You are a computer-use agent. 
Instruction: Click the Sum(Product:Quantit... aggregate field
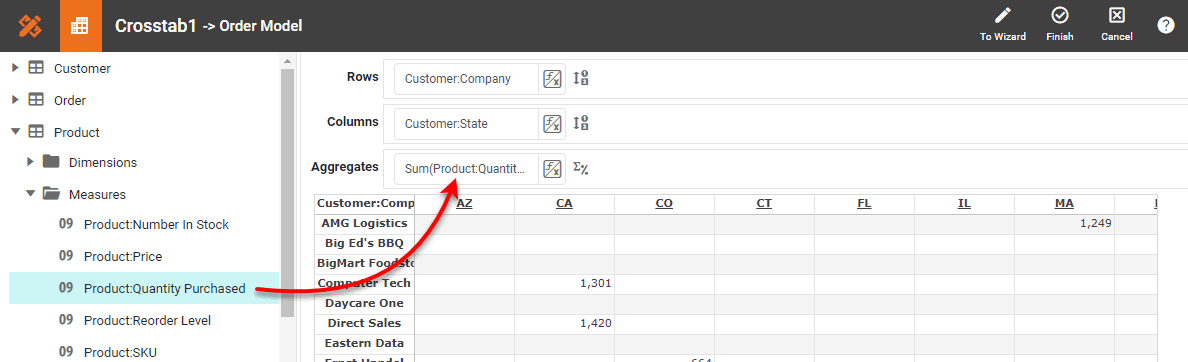466,168
